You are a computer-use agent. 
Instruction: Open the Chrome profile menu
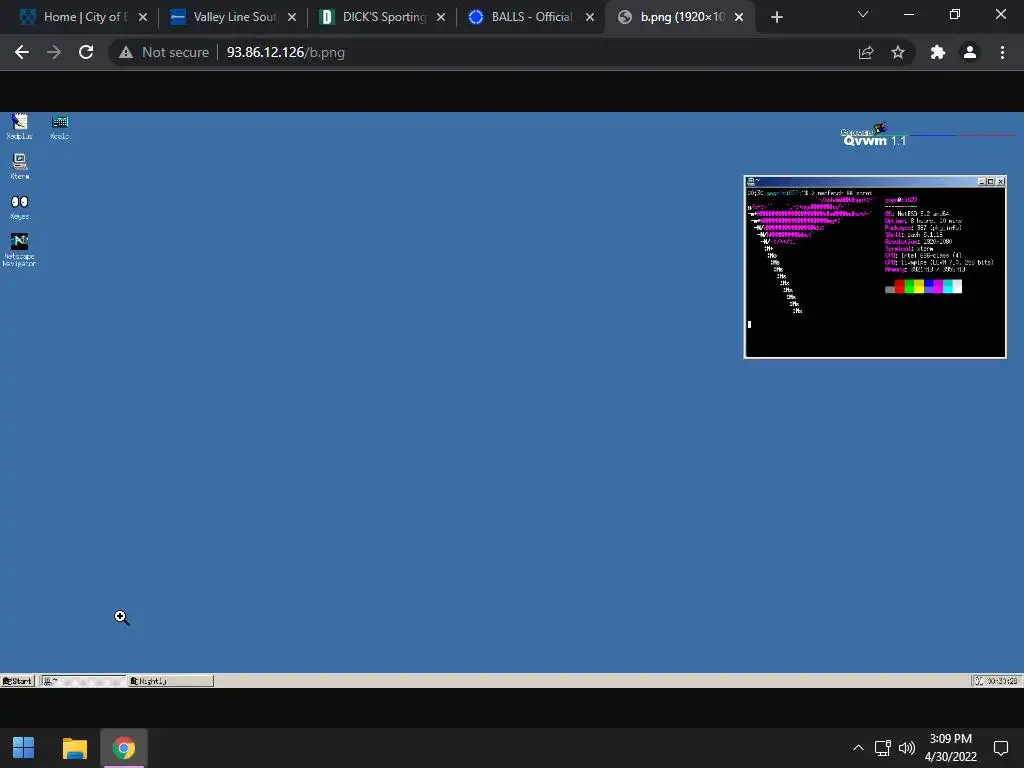pyautogui.click(x=970, y=52)
